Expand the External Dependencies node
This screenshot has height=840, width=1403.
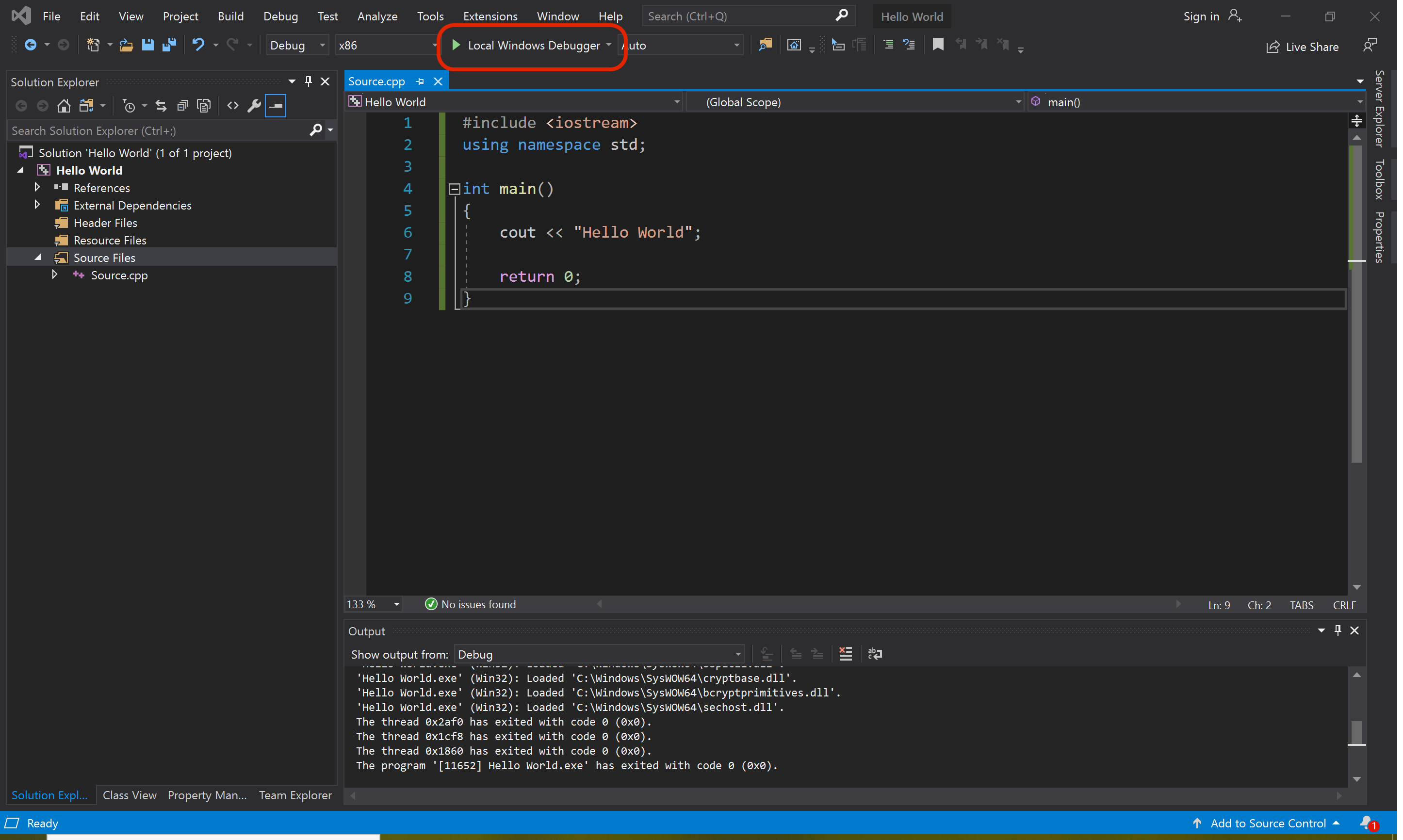click(37, 204)
